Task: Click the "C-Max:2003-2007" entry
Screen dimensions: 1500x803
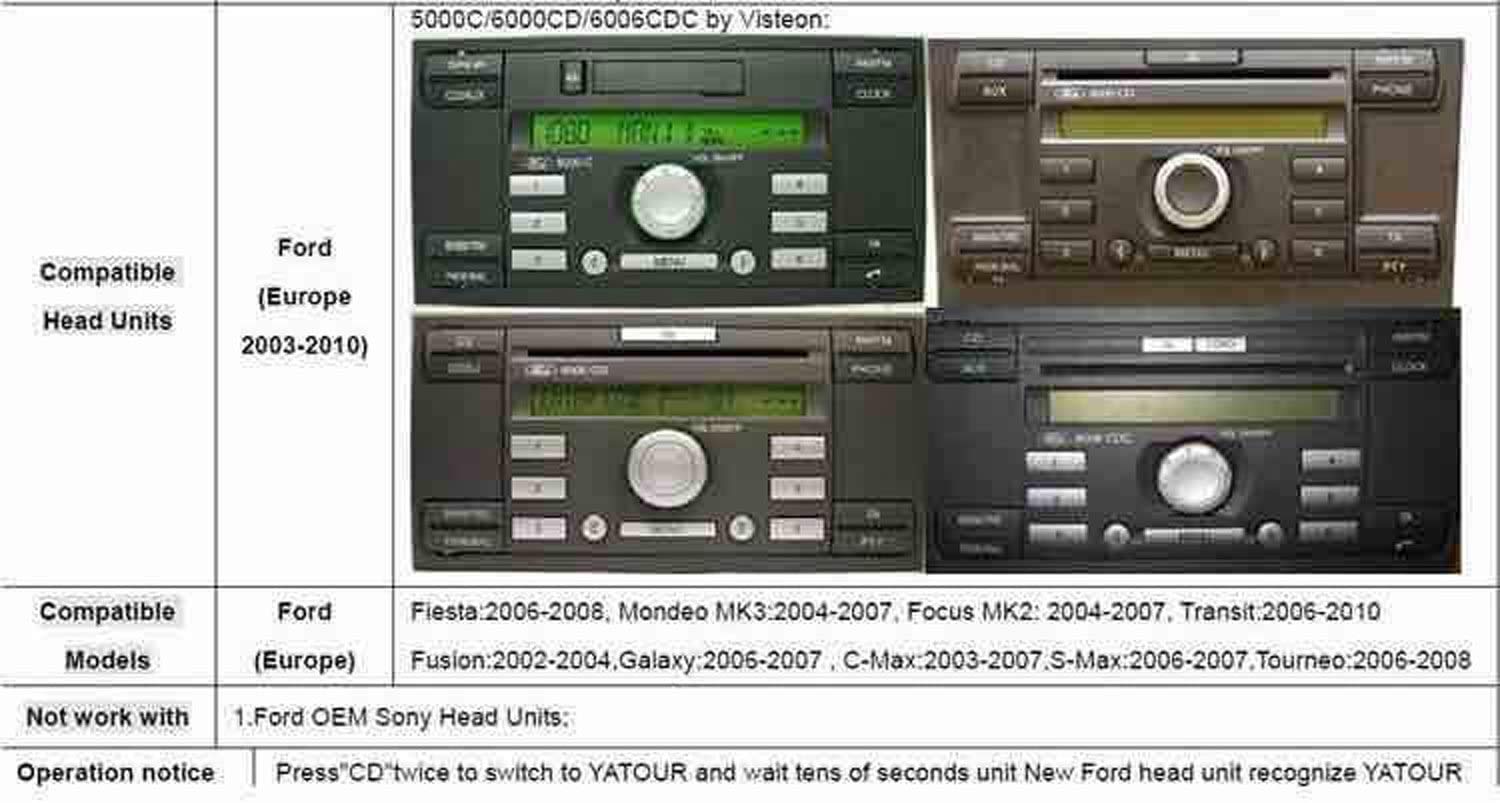Action: 945,660
